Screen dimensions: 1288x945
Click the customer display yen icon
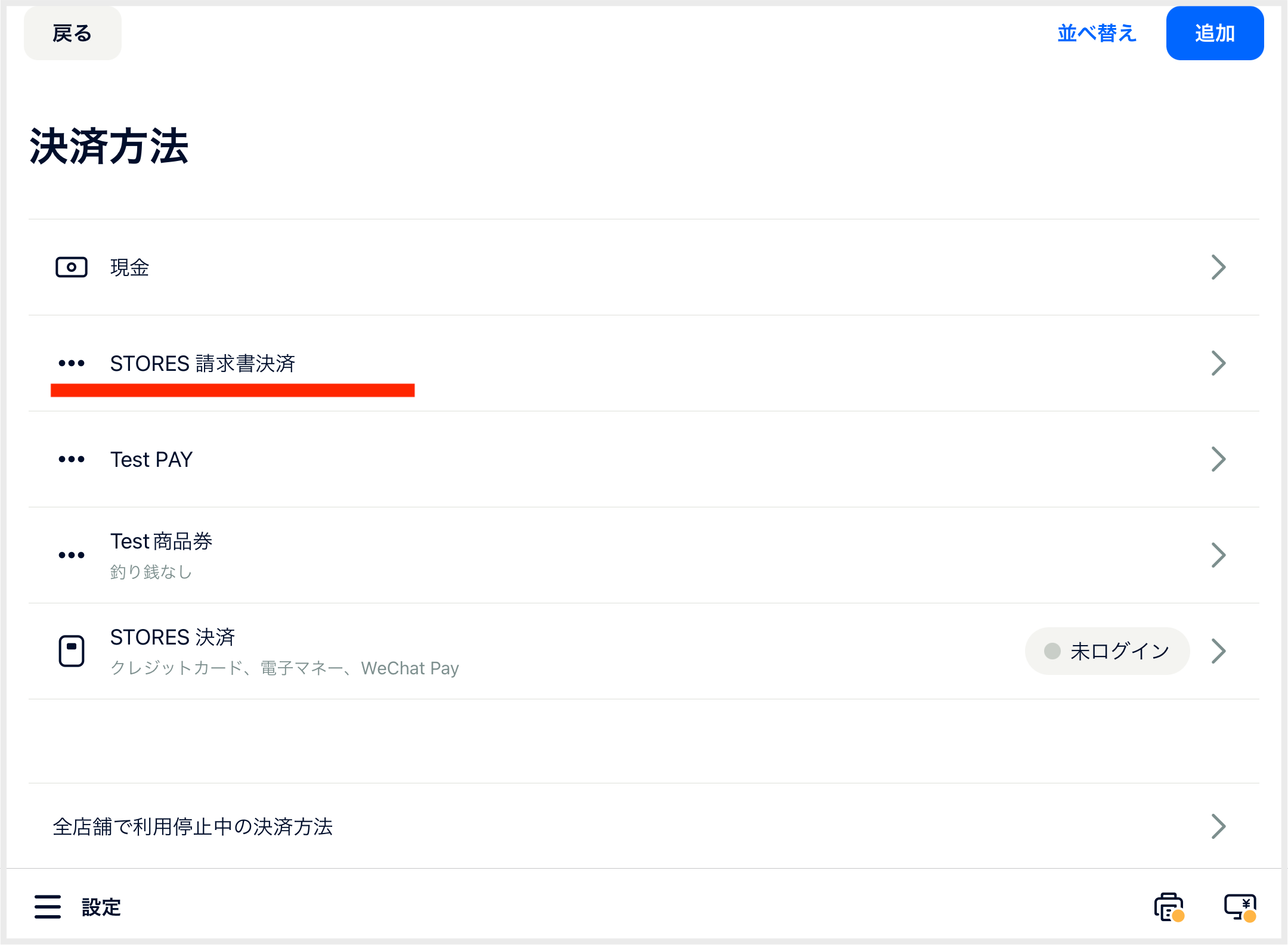tap(1240, 907)
